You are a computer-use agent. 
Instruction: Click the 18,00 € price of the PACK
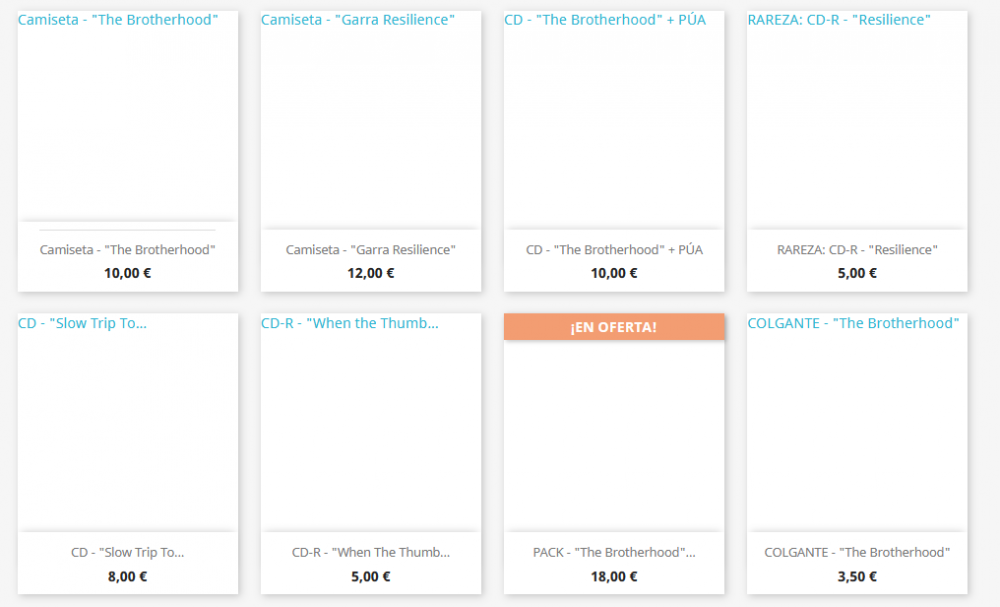coord(614,577)
